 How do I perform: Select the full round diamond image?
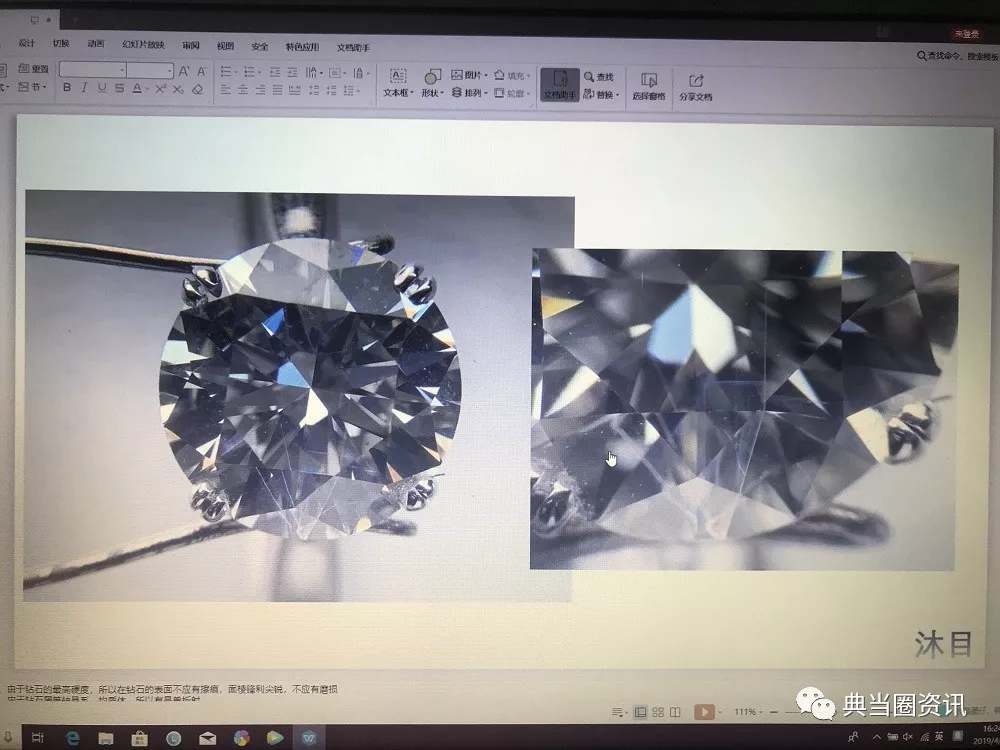click(298, 396)
